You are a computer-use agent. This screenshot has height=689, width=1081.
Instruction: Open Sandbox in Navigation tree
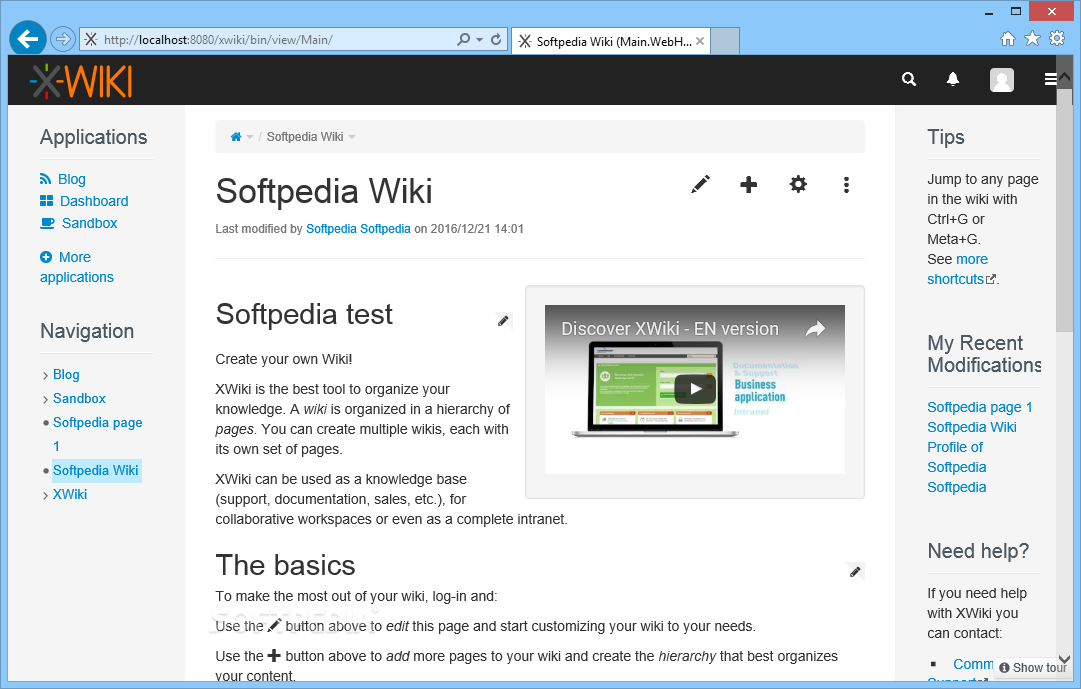(79, 399)
